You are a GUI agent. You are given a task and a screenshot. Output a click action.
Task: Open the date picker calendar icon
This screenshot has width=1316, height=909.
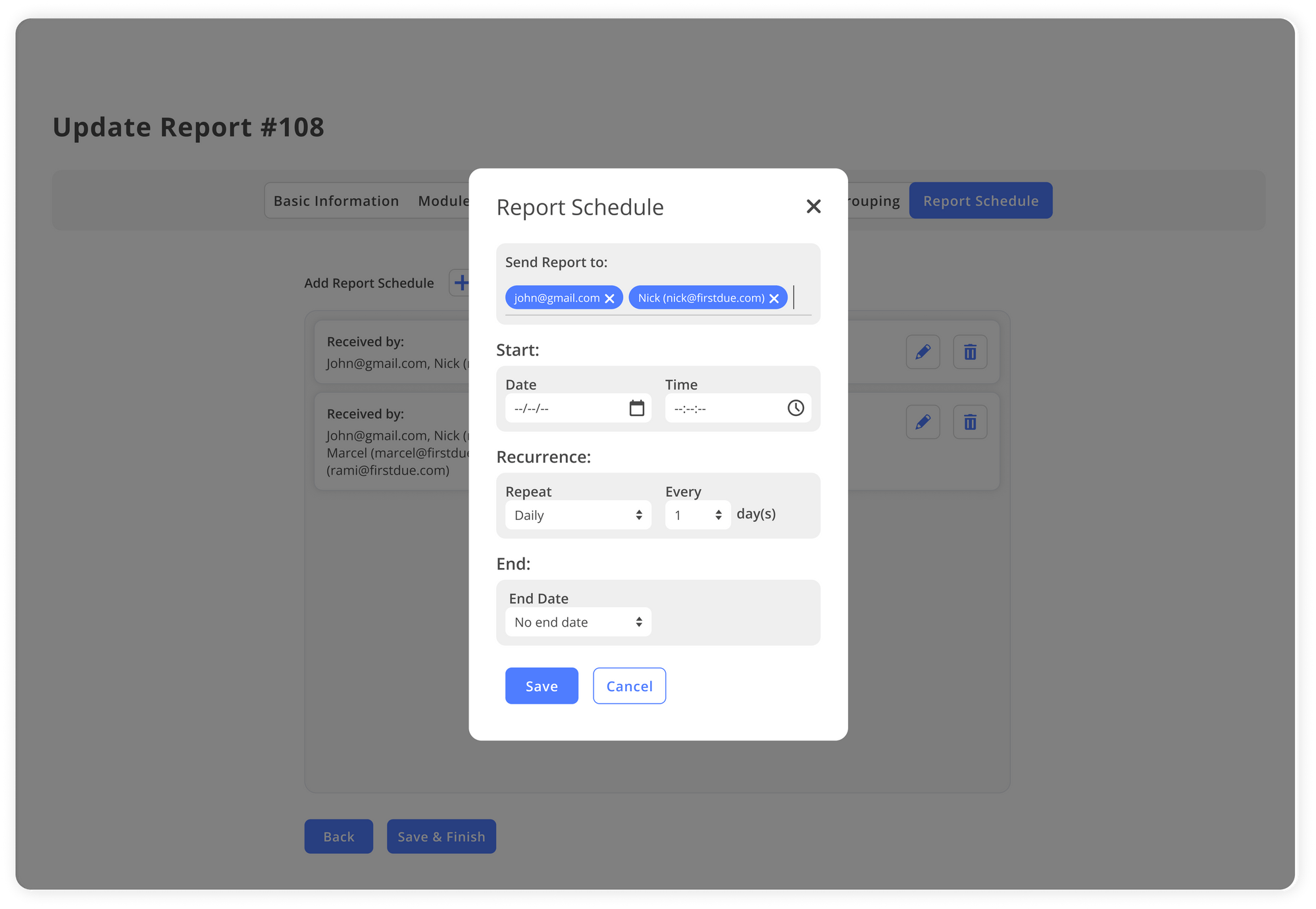[636, 408]
